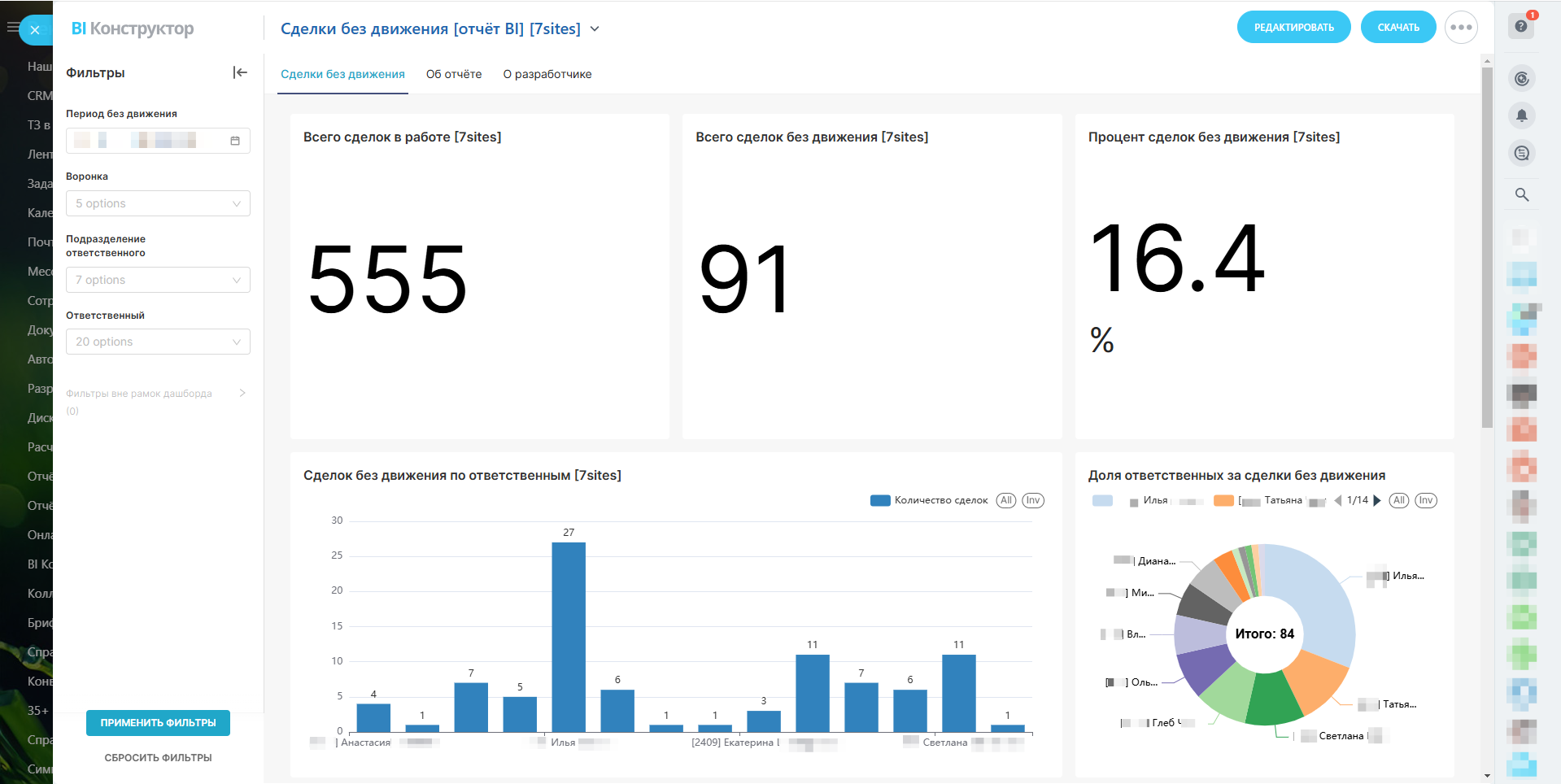This screenshot has height=784, width=1561.
Task: Close the slider with X button
Action: tap(35, 30)
